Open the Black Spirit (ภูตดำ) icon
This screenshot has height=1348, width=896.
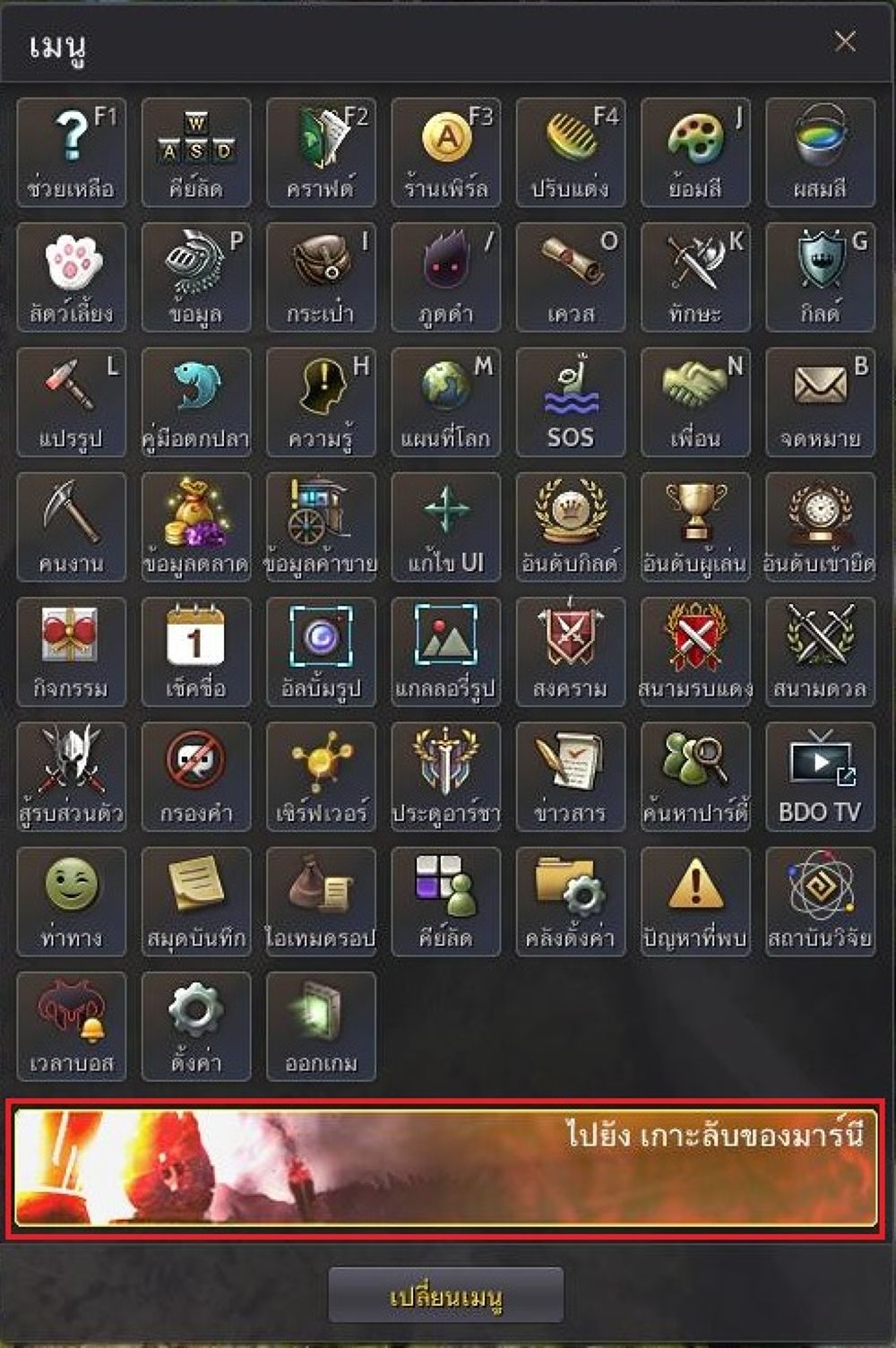(x=445, y=278)
